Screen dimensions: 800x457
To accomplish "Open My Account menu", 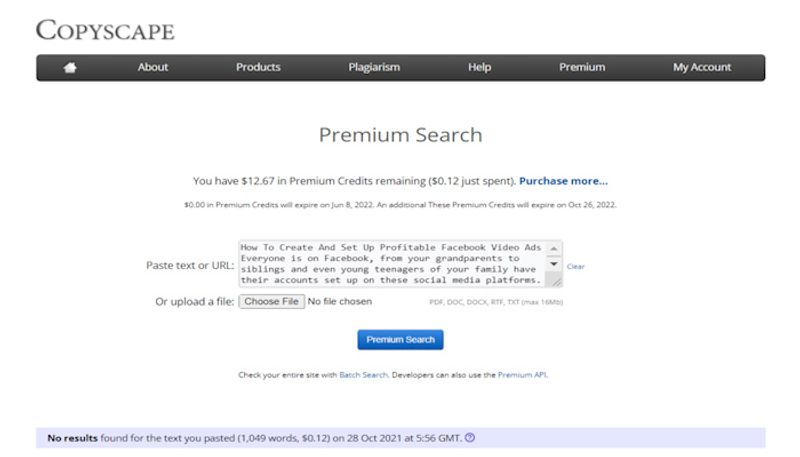I will (702, 67).
